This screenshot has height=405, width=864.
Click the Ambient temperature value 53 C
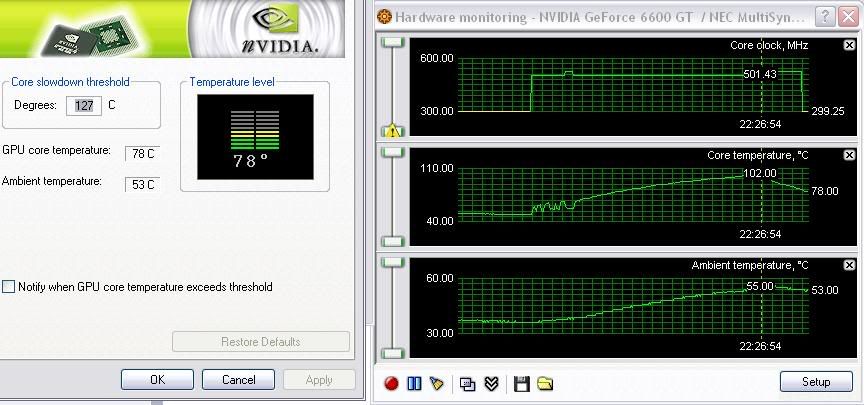pyautogui.click(x=143, y=185)
